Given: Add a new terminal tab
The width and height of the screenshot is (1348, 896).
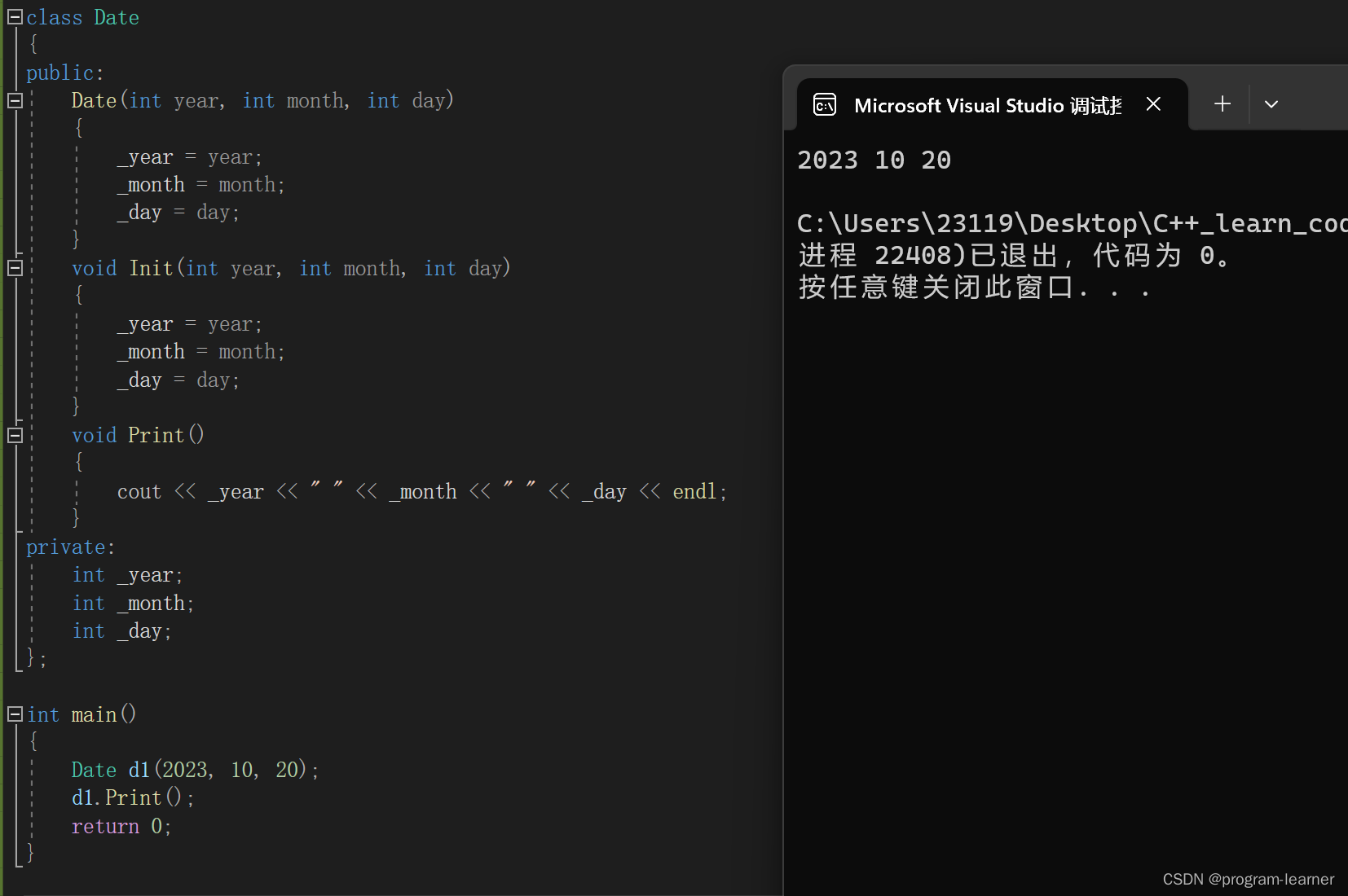Looking at the screenshot, I should click(x=1222, y=103).
